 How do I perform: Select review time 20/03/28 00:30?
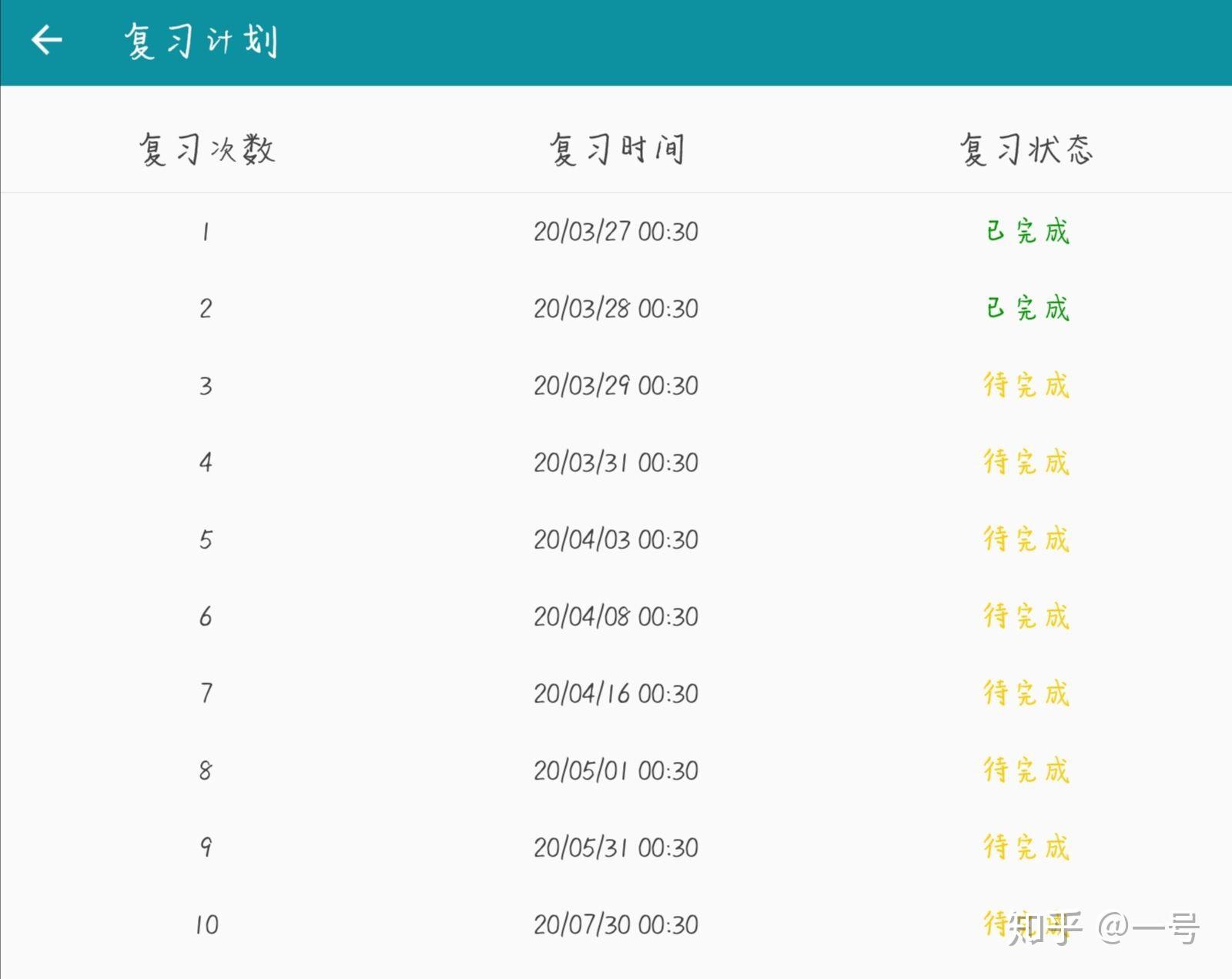pos(616,308)
